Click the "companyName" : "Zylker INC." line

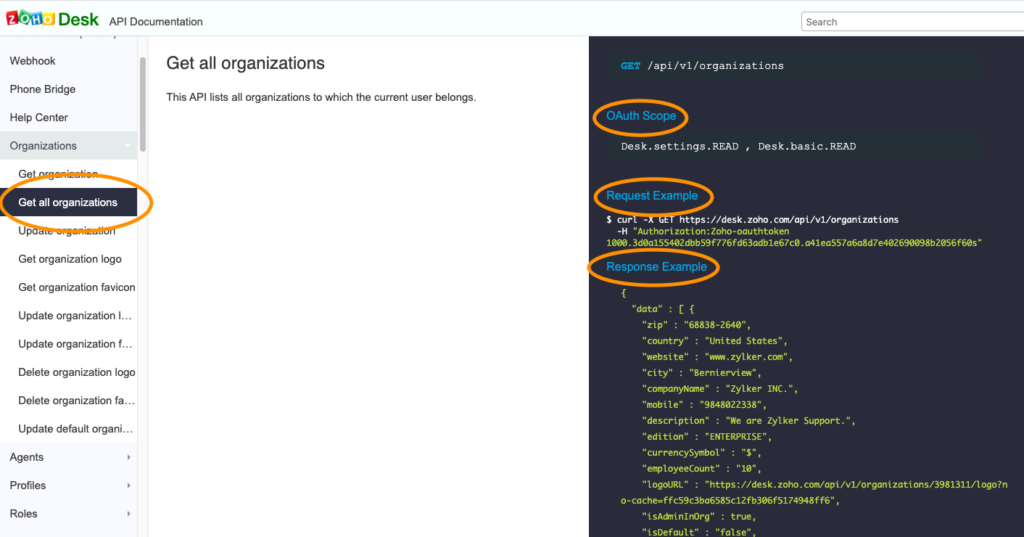click(720, 389)
